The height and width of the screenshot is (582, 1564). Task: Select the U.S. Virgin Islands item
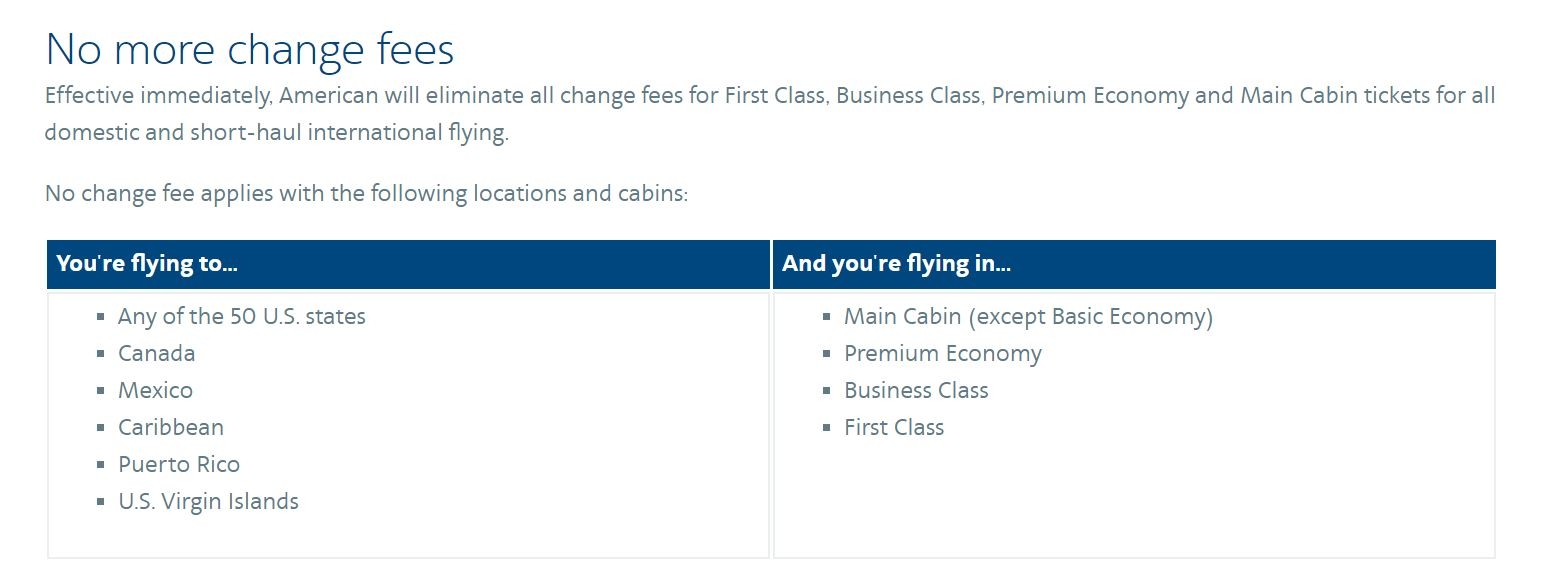pos(208,501)
